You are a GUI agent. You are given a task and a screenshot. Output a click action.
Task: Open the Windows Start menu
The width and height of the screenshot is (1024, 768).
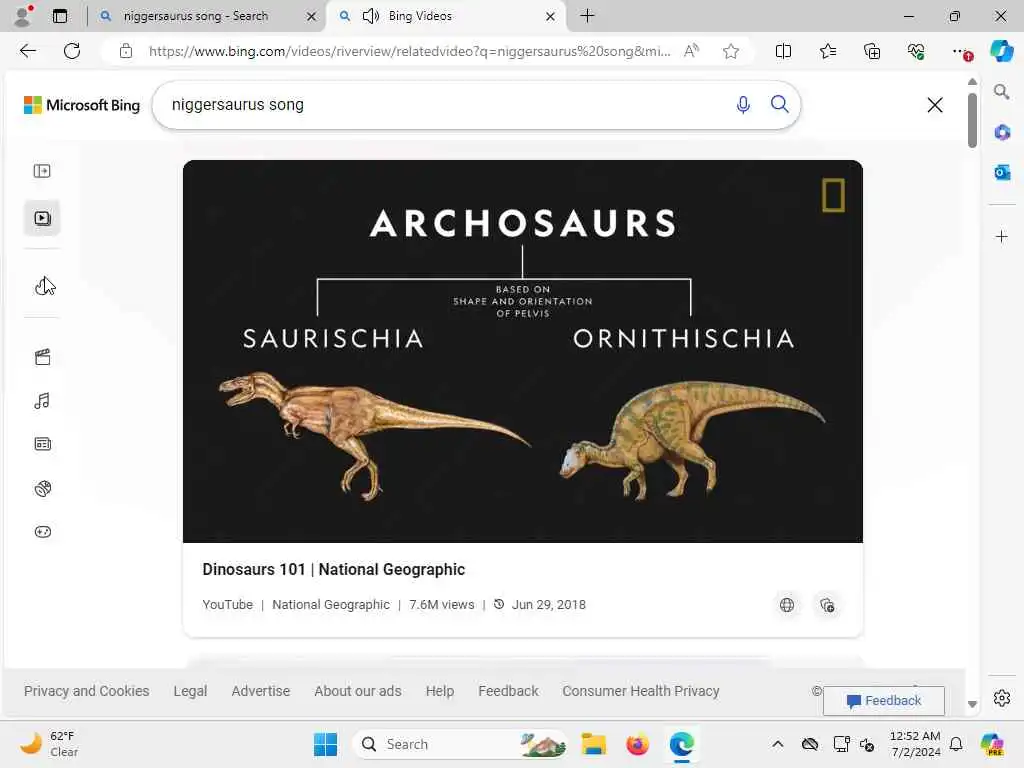pos(325,744)
